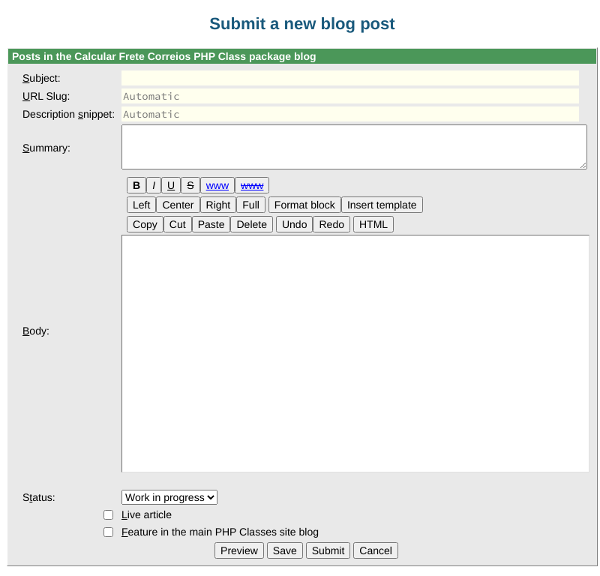Enable the Live article checkbox
600x576 pixels.
pyautogui.click(x=108, y=515)
